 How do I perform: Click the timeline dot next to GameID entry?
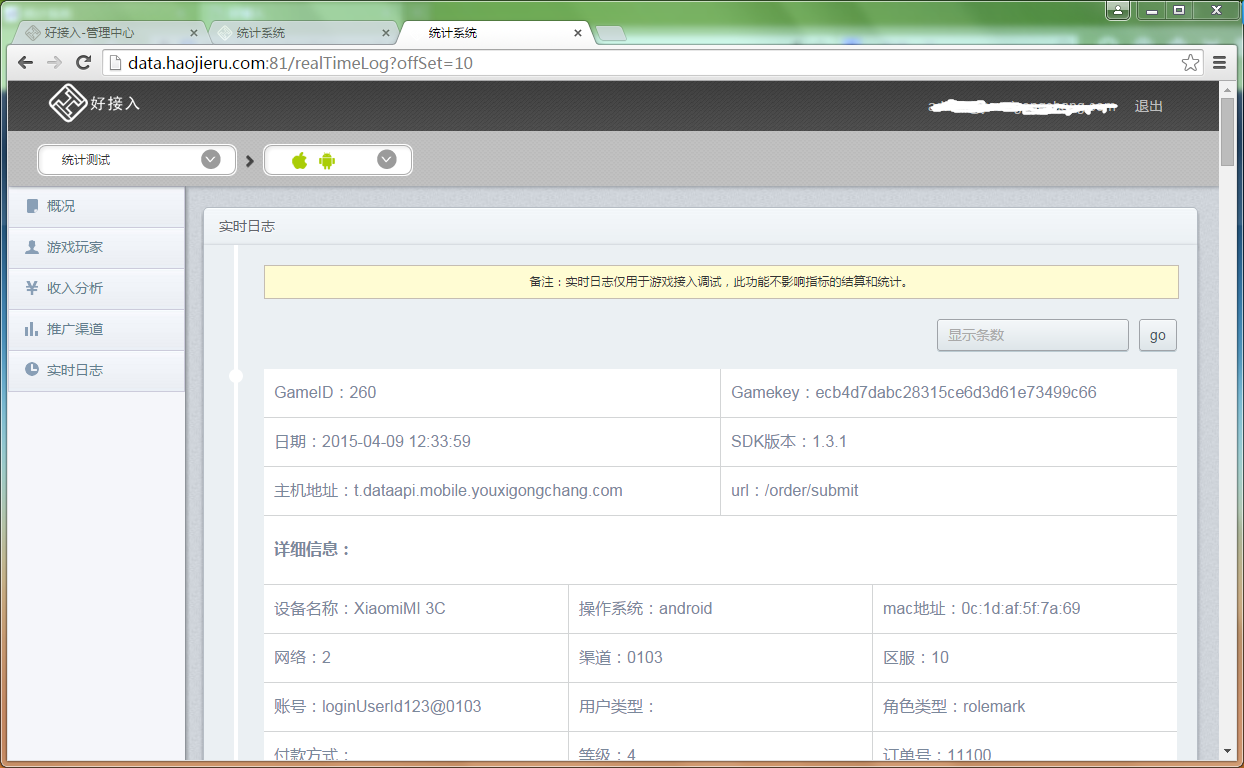[236, 376]
